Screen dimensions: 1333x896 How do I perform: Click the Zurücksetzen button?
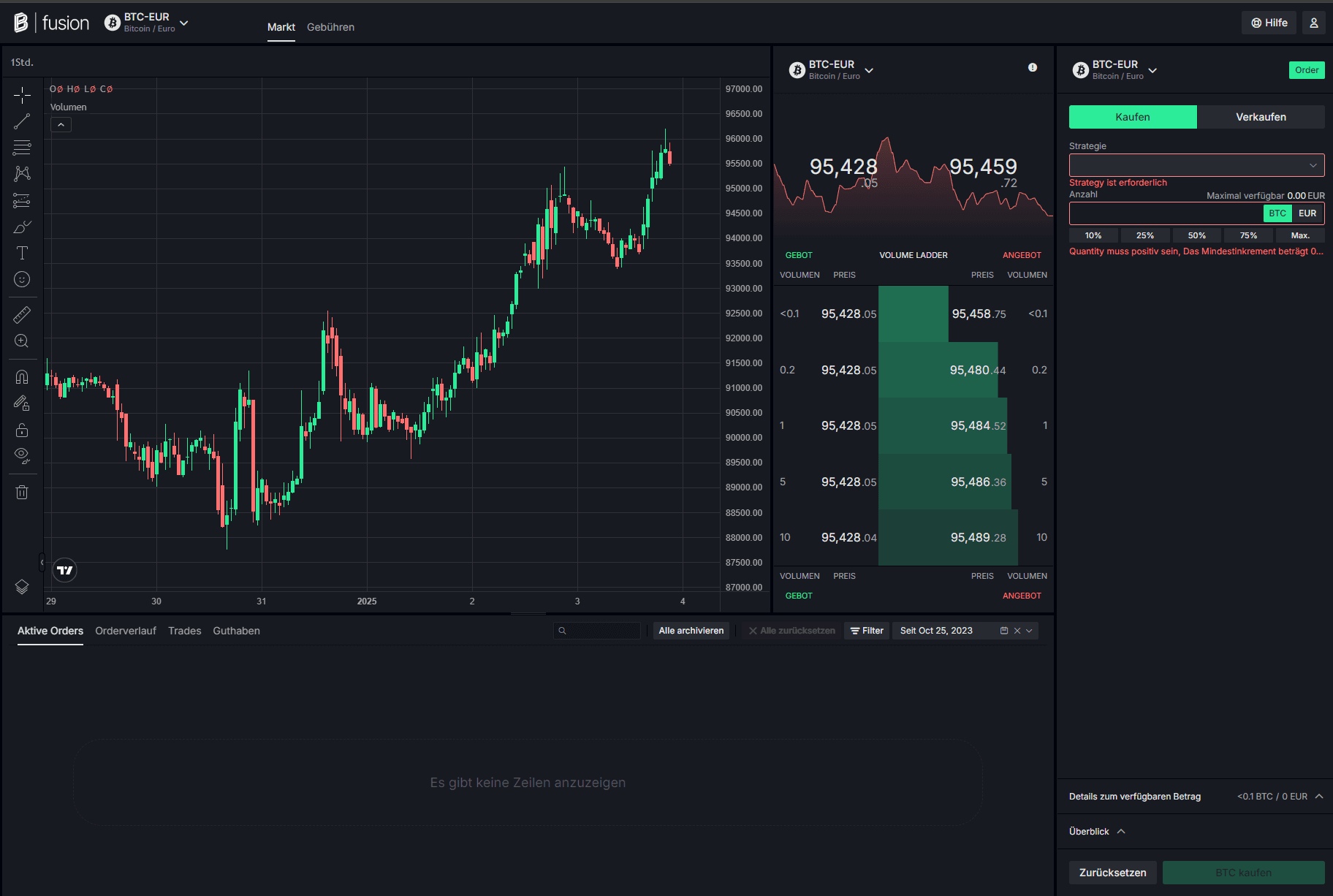tap(1112, 873)
